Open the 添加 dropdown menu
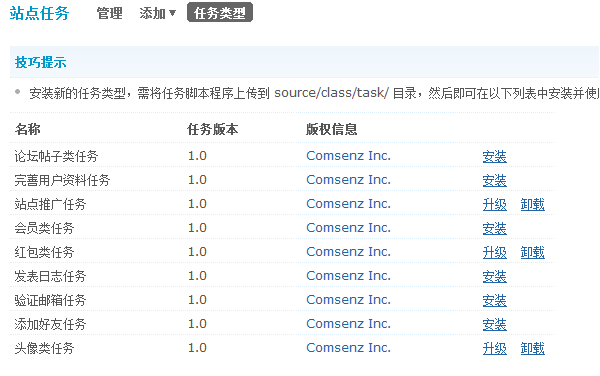Screen dimensions: 600x376 tap(157, 13)
